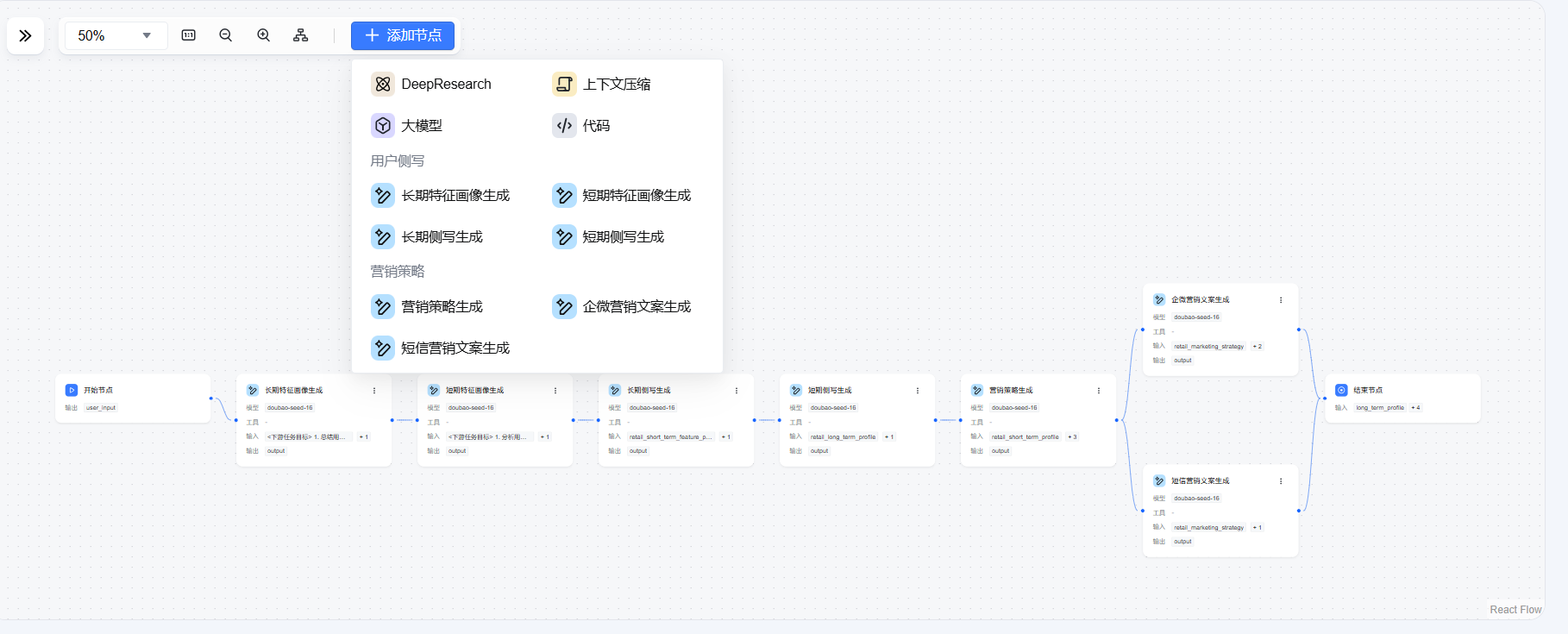Click the play icon on 开始节点 card
This screenshot has width=1568, height=634.
(x=72, y=391)
